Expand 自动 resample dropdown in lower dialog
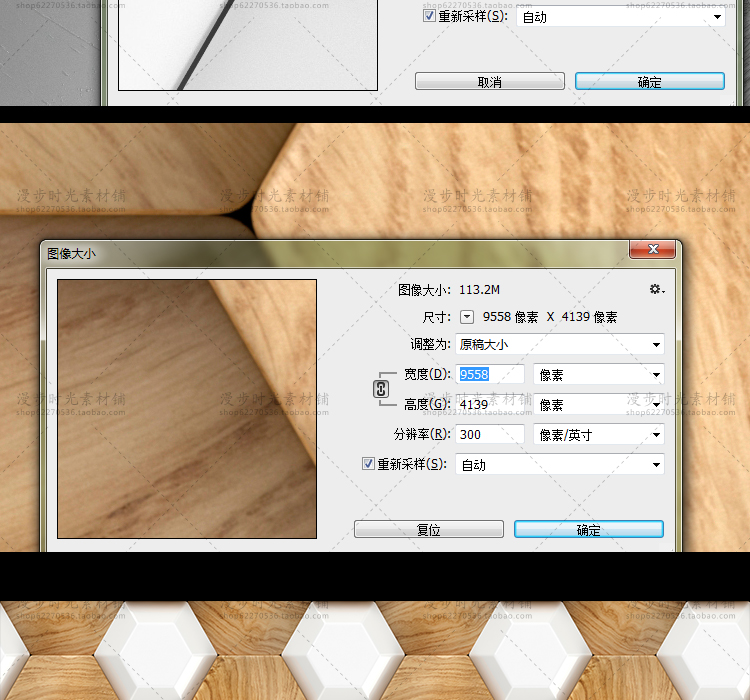The width and height of the screenshot is (750, 700). click(x=560, y=465)
